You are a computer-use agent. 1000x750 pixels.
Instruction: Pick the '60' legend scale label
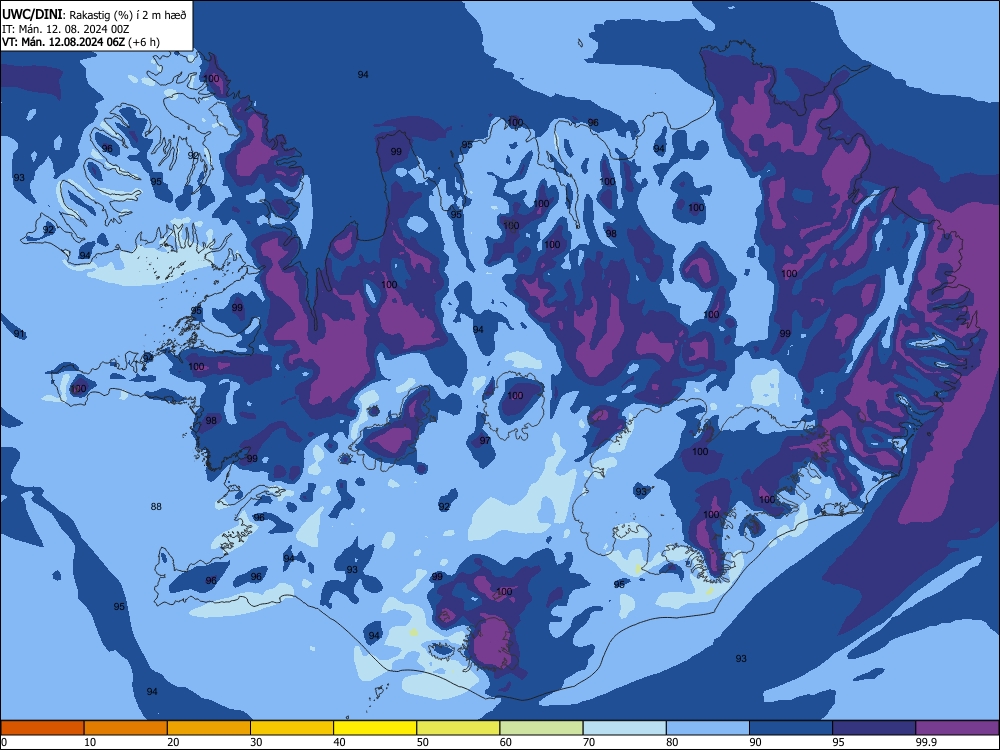[506, 742]
